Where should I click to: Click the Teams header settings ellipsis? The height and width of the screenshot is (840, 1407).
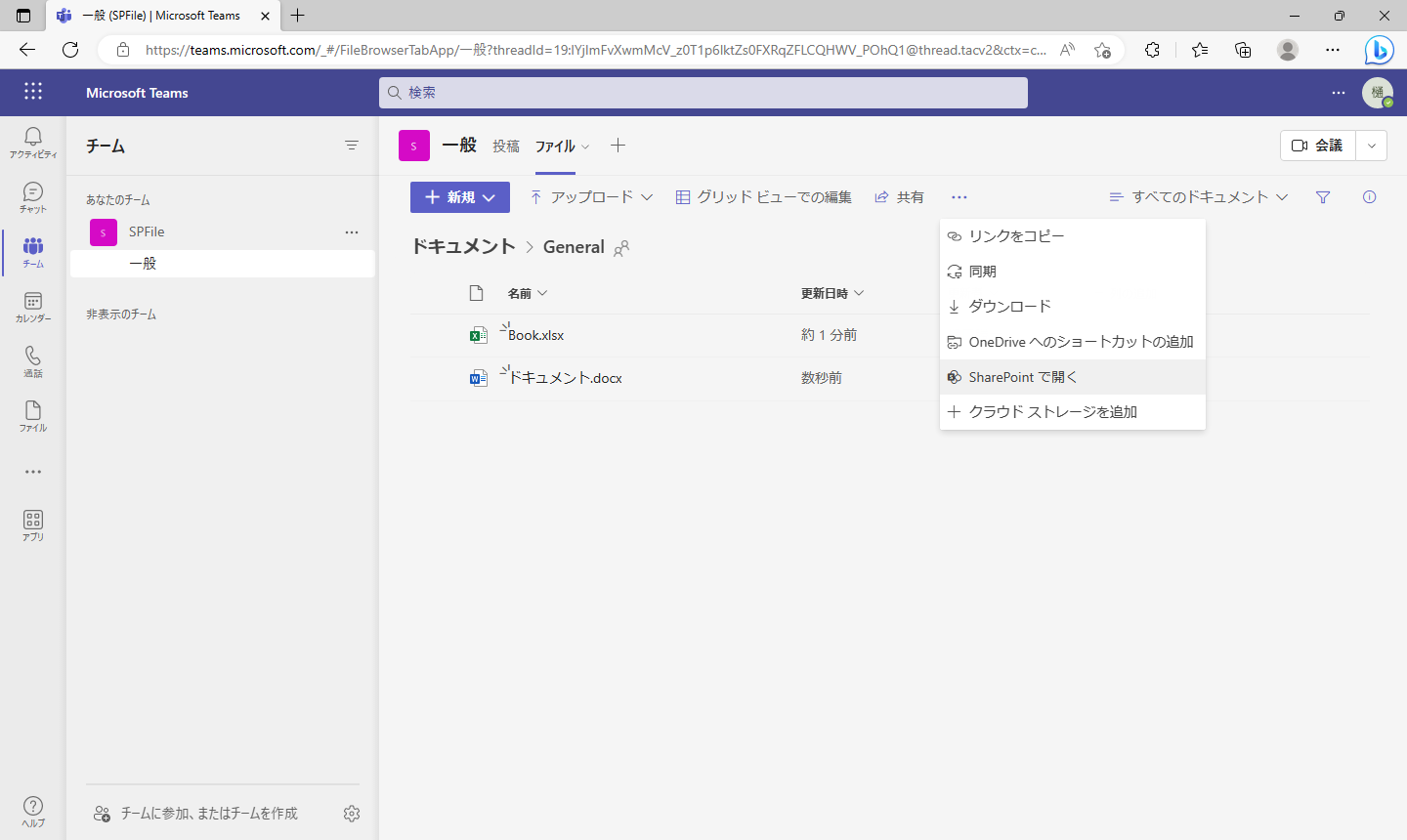[1339, 93]
